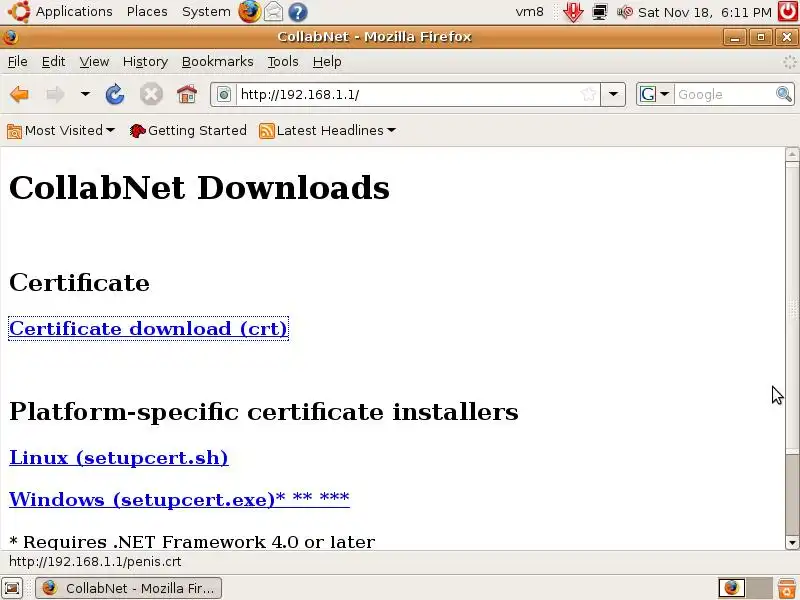This screenshot has height=600, width=800.
Task: Click the vertical scrollbar up arrow
Action: click(792, 154)
